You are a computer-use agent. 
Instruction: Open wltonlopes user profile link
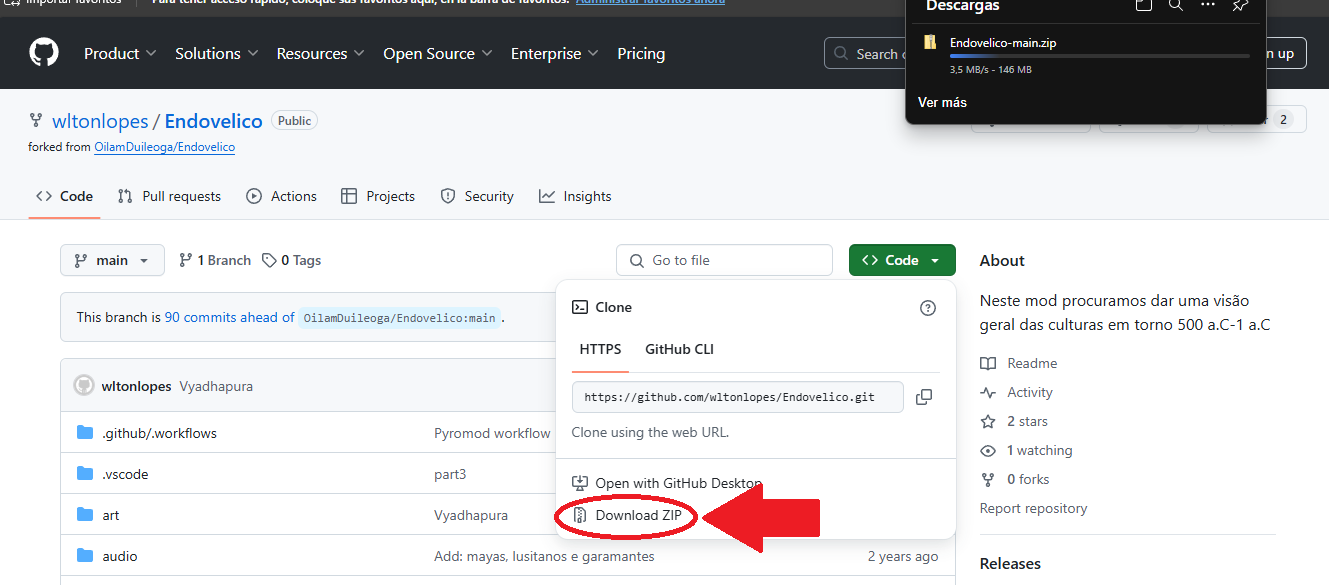click(x=99, y=121)
